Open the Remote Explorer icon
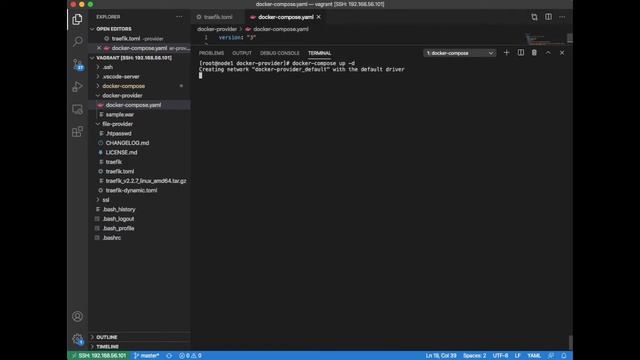 click(77, 109)
